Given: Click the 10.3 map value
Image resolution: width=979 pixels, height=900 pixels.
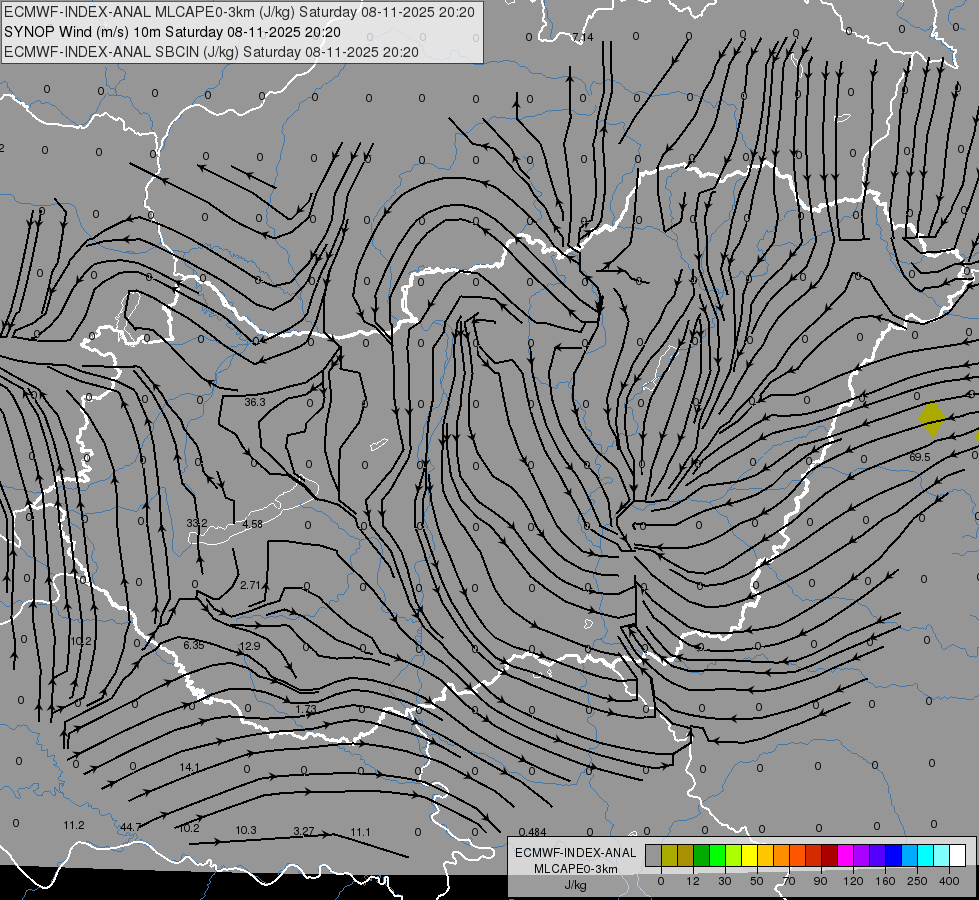Looking at the screenshot, I should coord(246,830).
